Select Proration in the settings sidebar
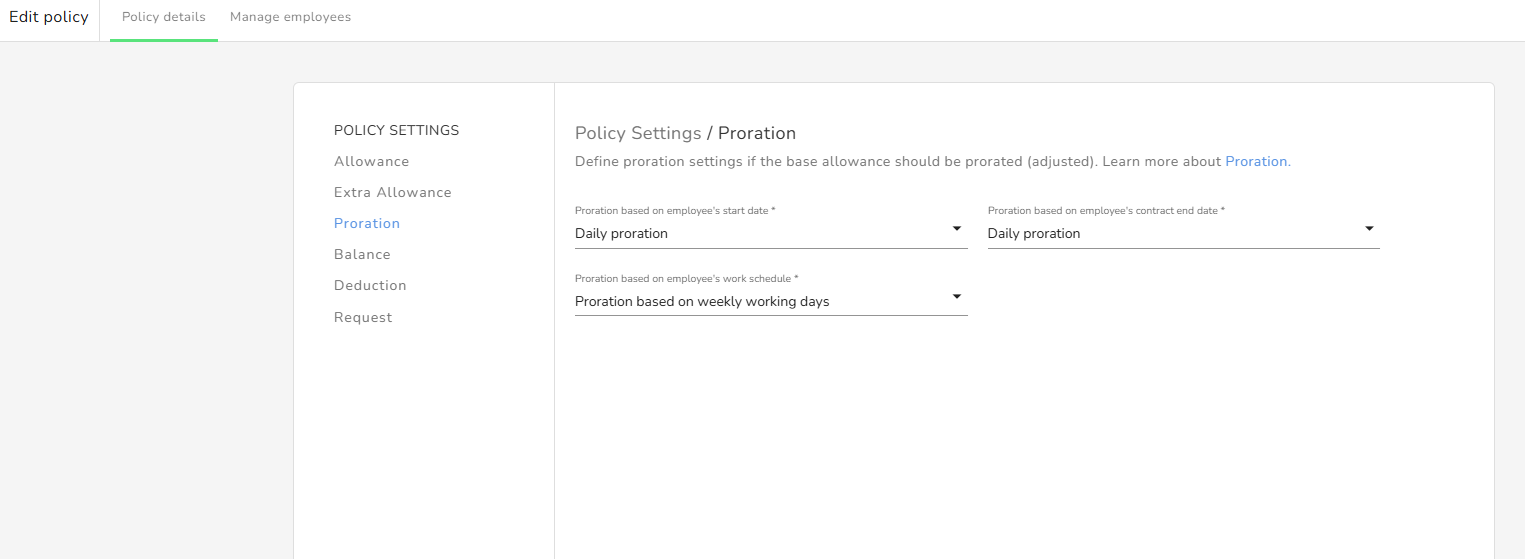This screenshot has width=1525, height=559. coord(367,223)
